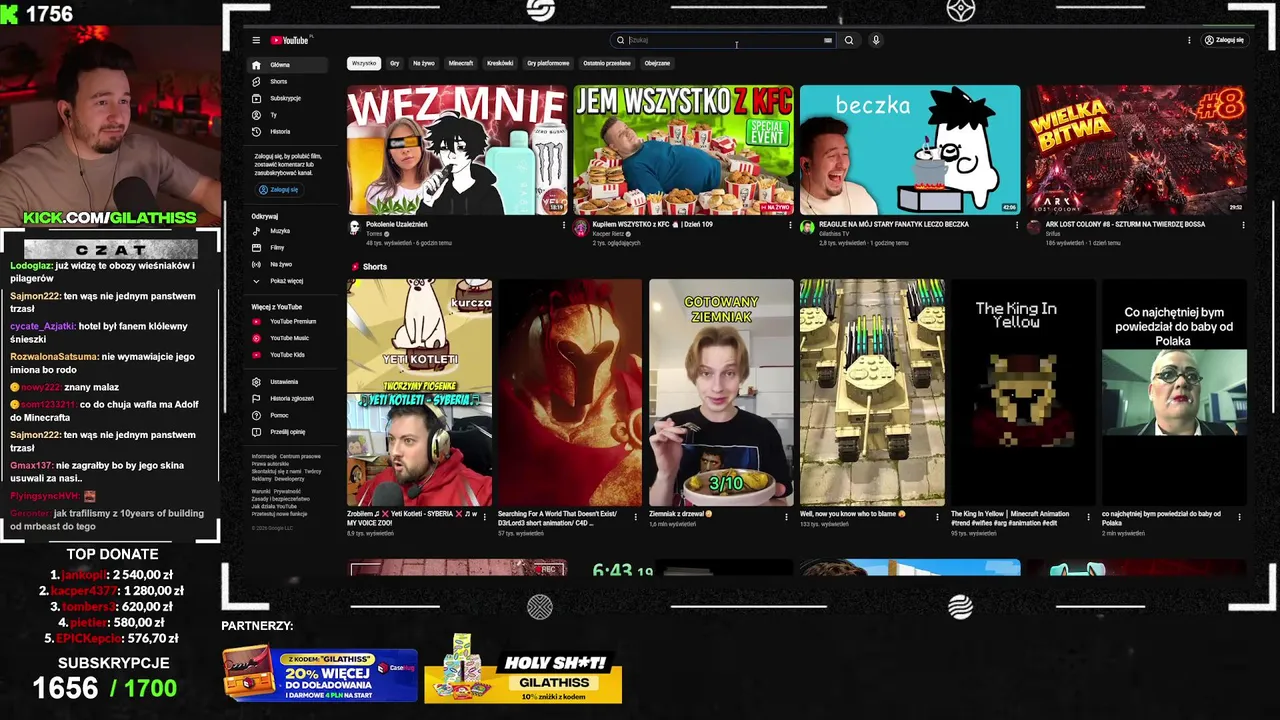Open the Informacje footer link
1280x720 pixels.
(x=264, y=456)
